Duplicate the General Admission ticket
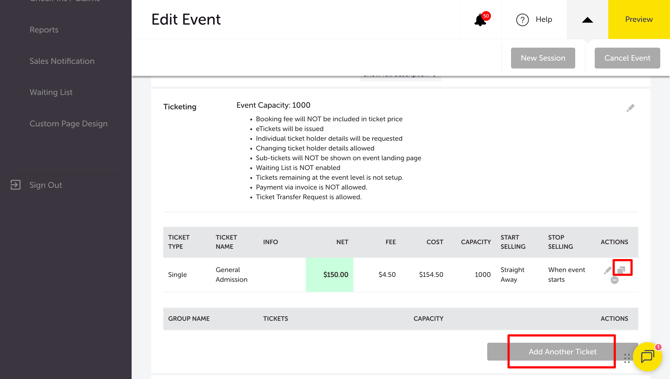 (x=622, y=269)
